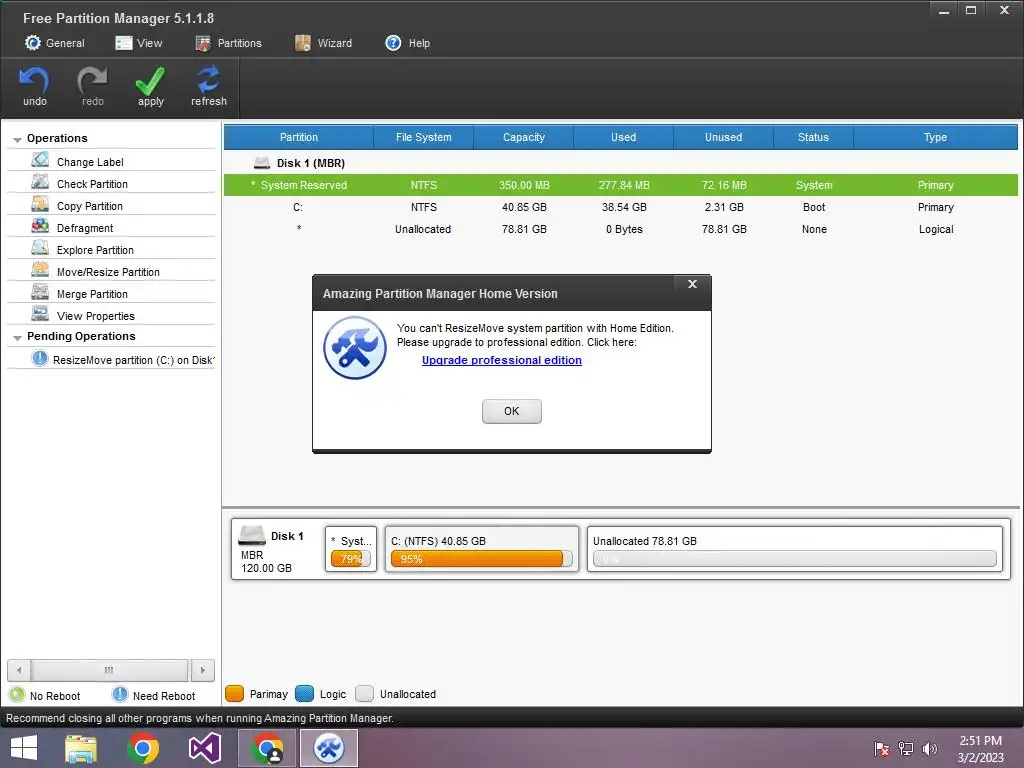Click the Status column header
The width and height of the screenshot is (1024, 768).
(813, 137)
